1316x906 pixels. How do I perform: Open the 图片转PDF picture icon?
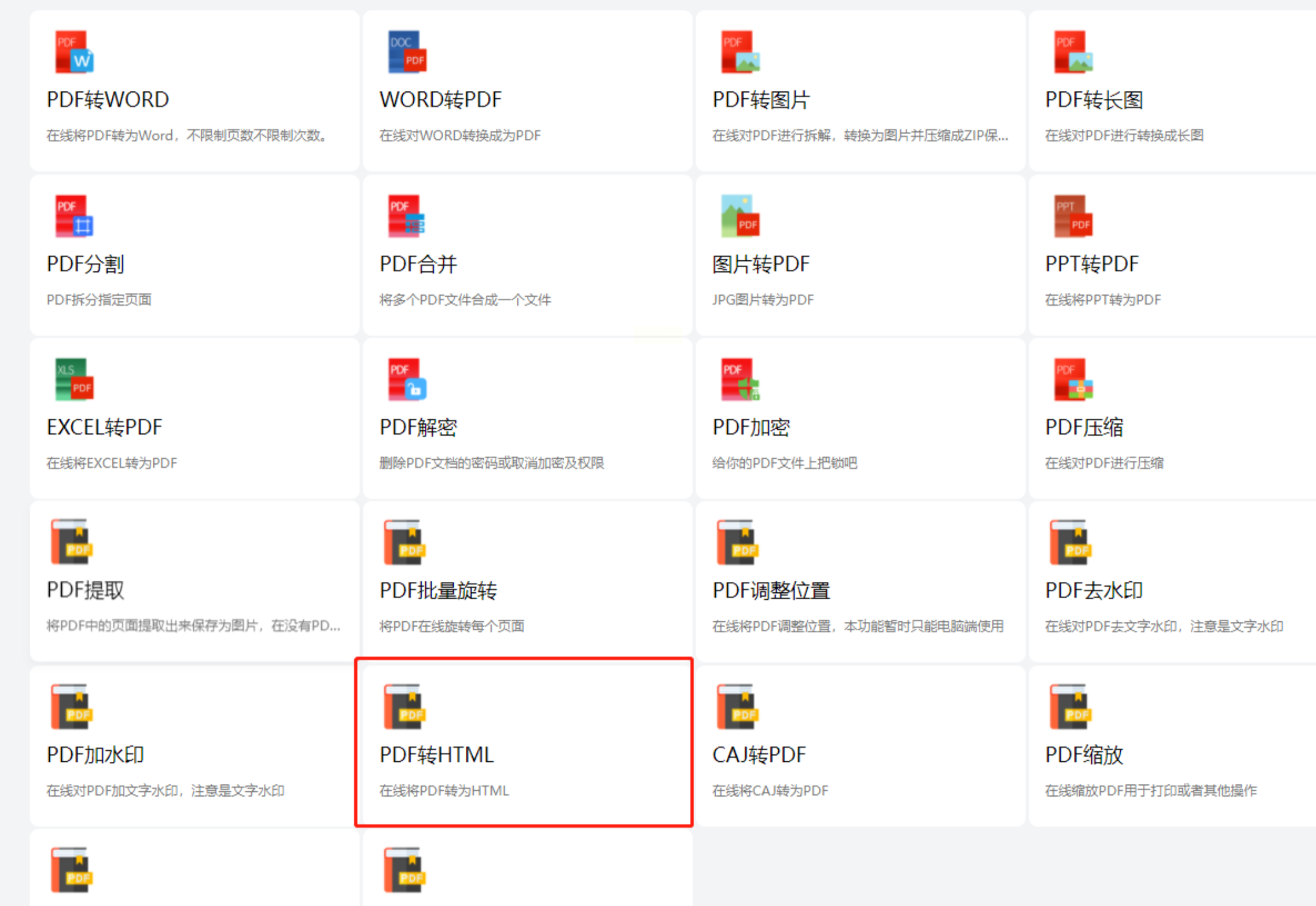click(740, 216)
